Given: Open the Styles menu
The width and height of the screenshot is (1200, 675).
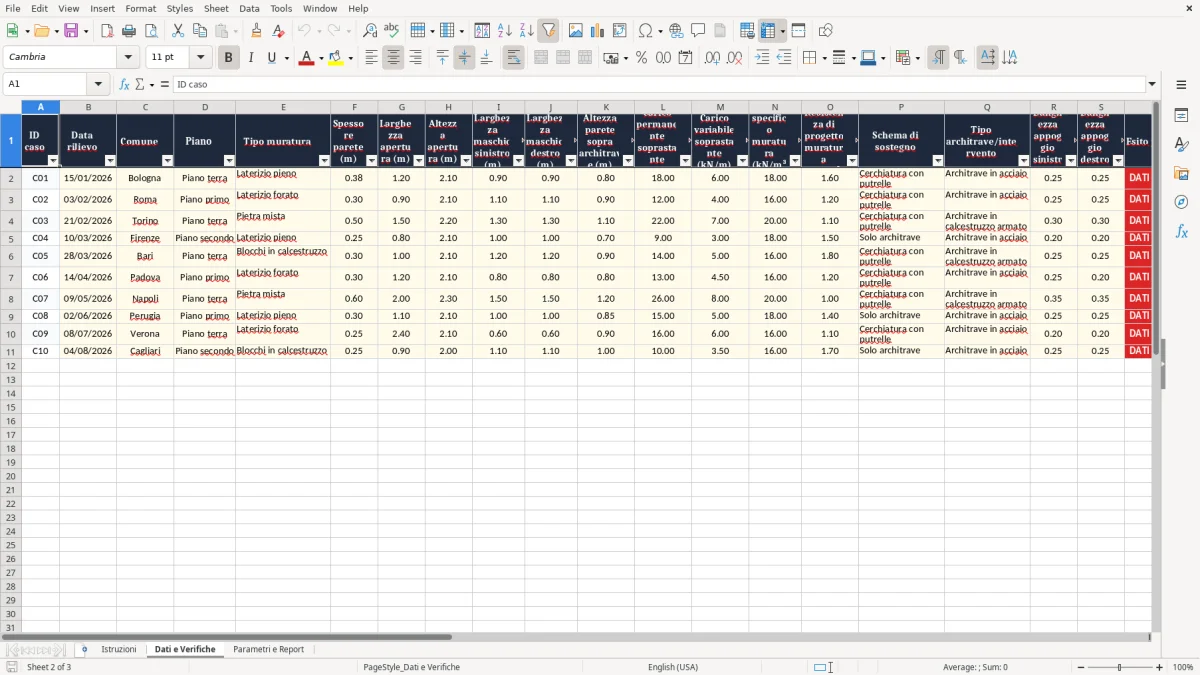Looking at the screenshot, I should [180, 8].
